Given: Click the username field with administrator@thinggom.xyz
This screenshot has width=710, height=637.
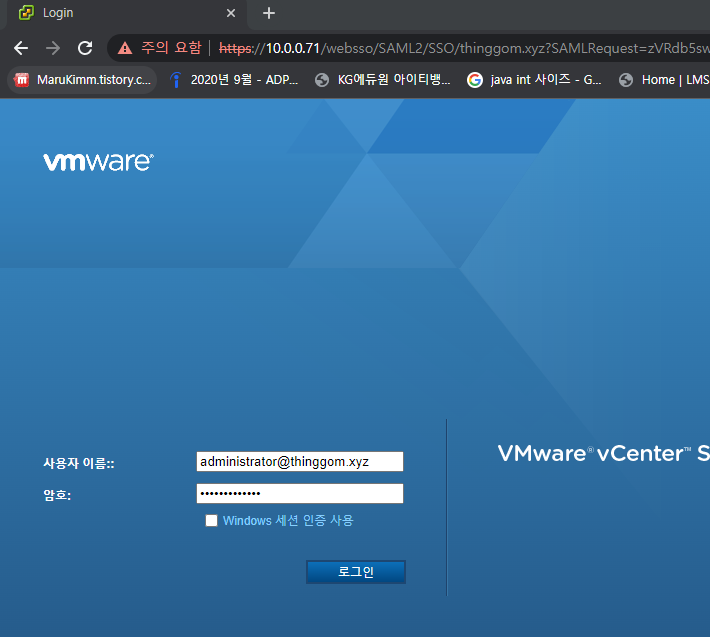Looking at the screenshot, I should coord(300,461).
